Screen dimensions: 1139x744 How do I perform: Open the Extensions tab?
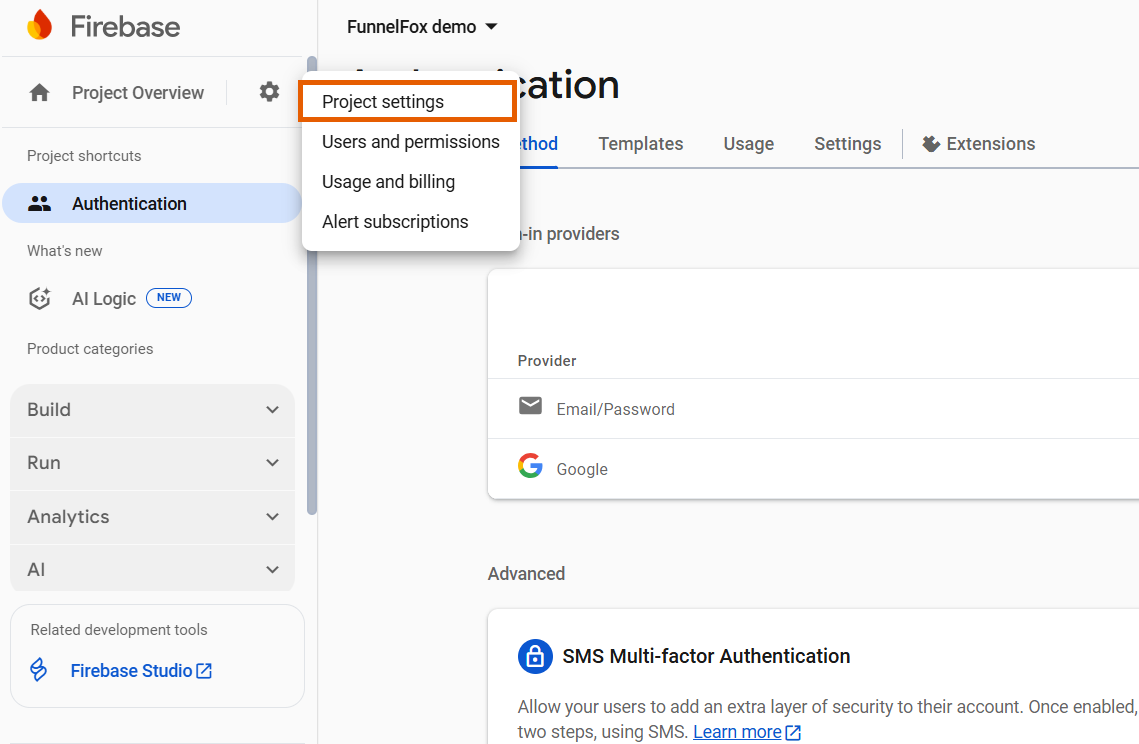pos(978,144)
